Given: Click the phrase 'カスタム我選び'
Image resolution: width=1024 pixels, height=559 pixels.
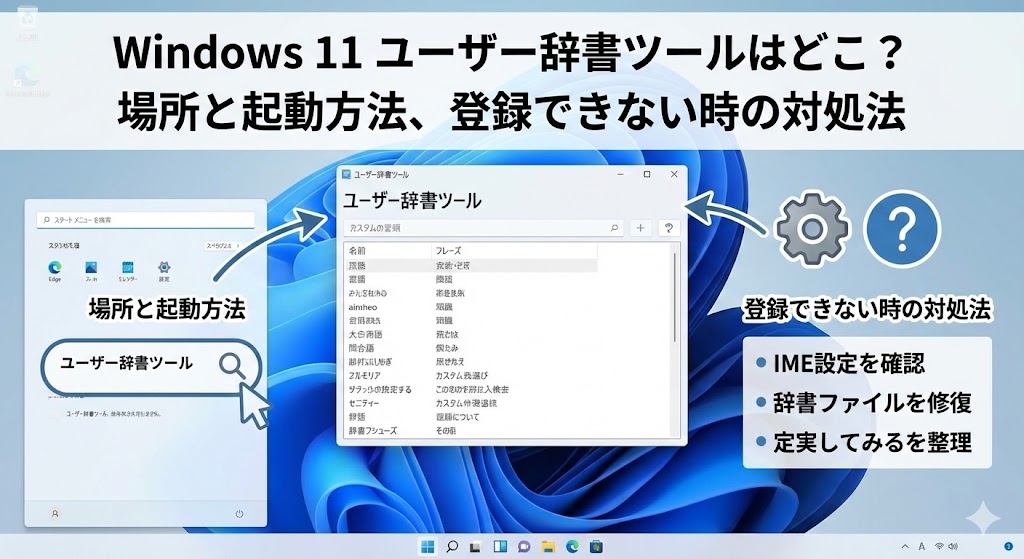Looking at the screenshot, I should point(462,375).
